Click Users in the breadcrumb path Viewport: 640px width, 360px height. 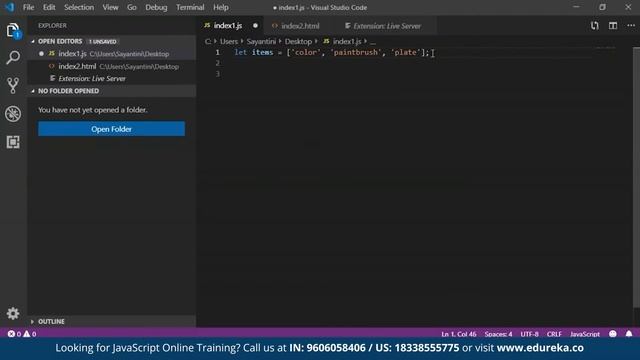tap(229, 41)
